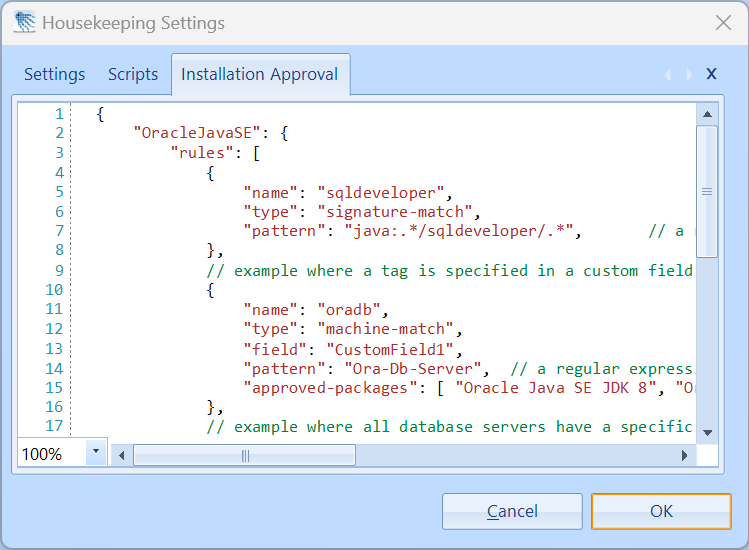Close the Housekeeping Settings dialog window

(723, 22)
